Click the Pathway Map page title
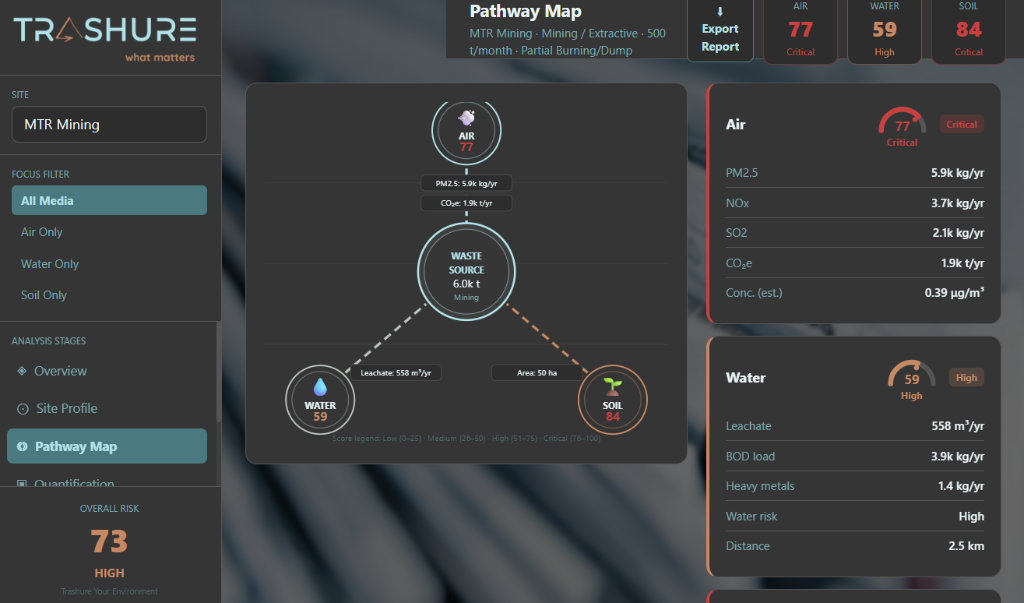 [x=525, y=11]
